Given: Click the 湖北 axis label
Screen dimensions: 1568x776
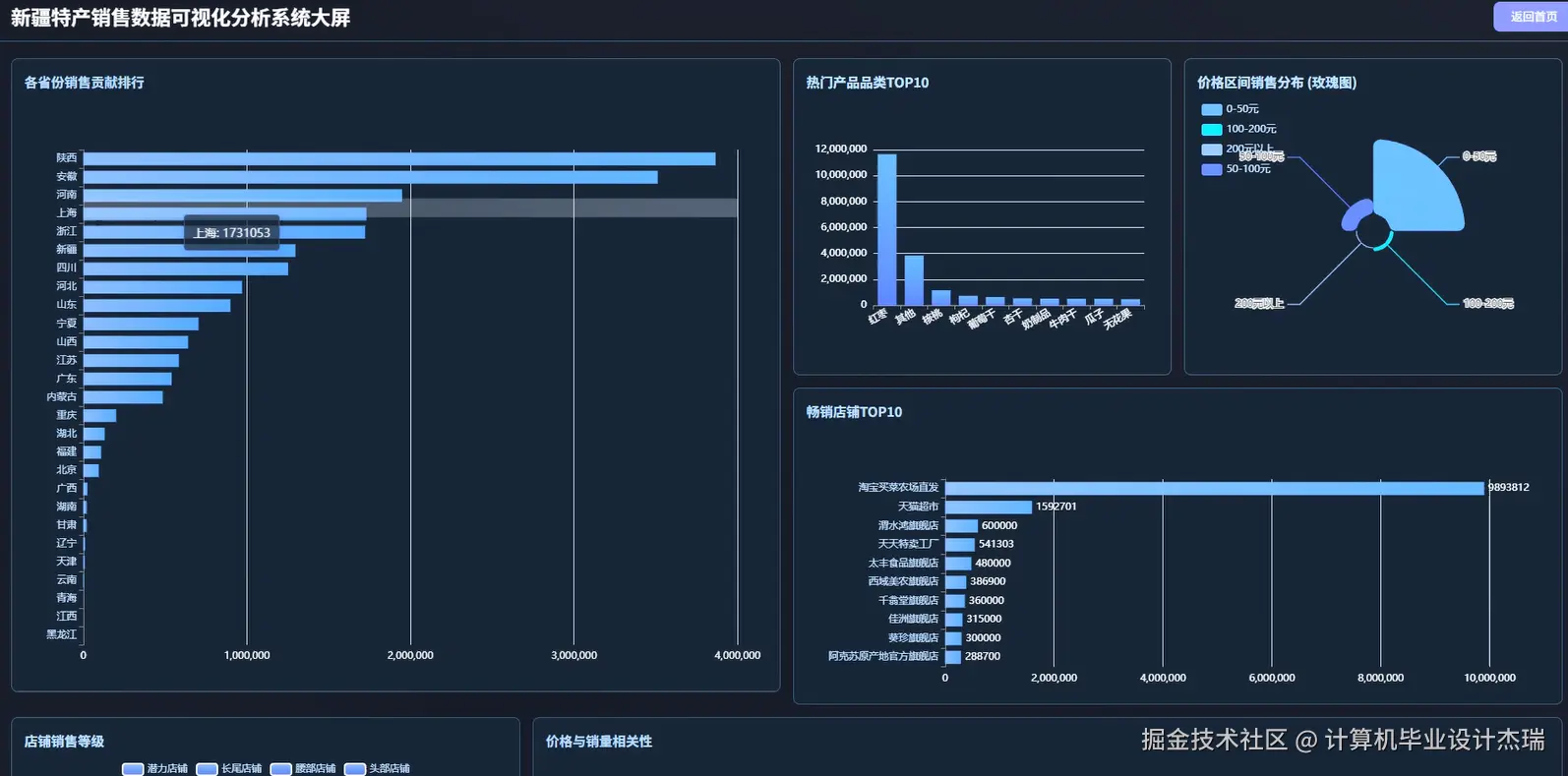Looking at the screenshot, I should [66, 434].
